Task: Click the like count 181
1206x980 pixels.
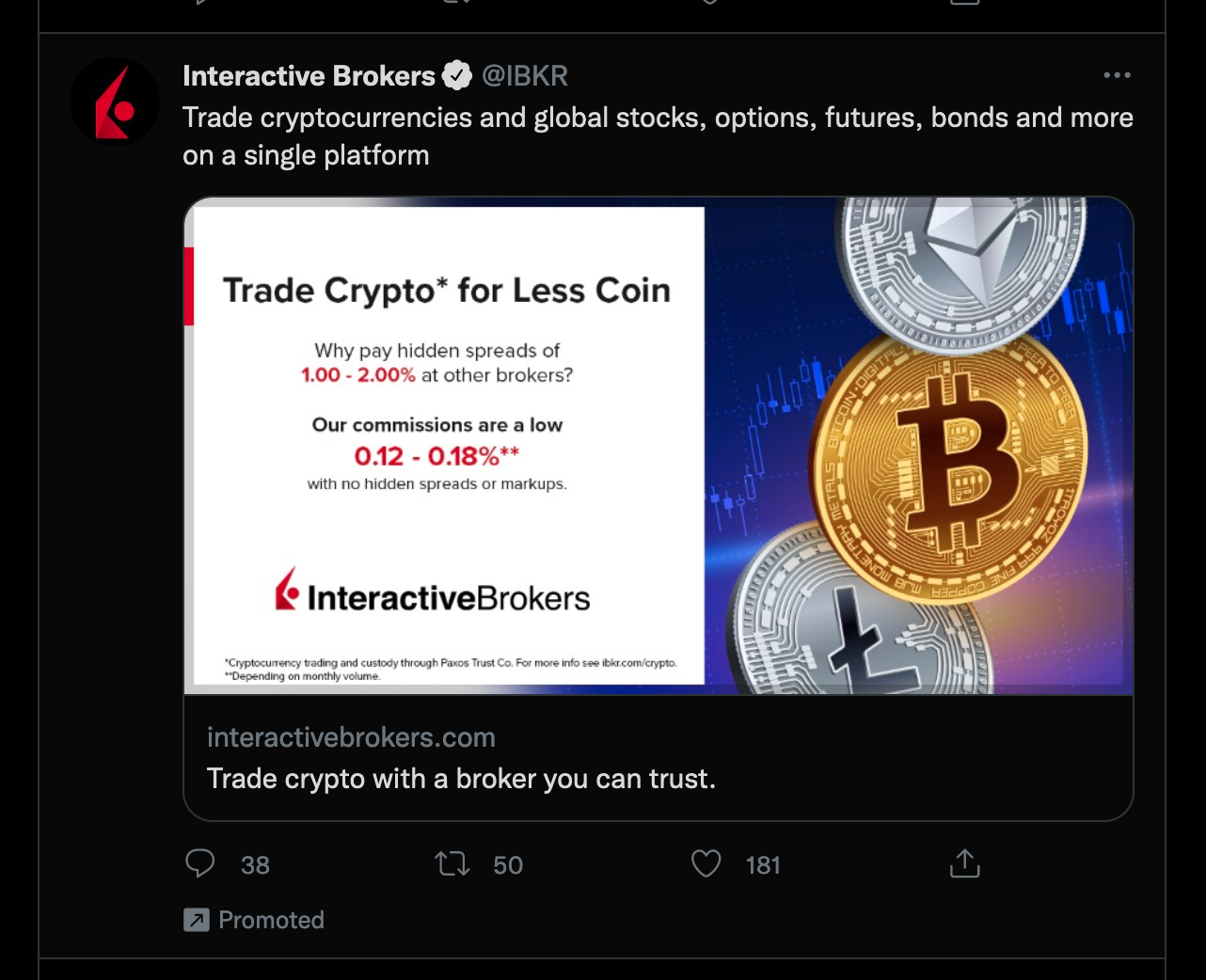Action: point(763,865)
